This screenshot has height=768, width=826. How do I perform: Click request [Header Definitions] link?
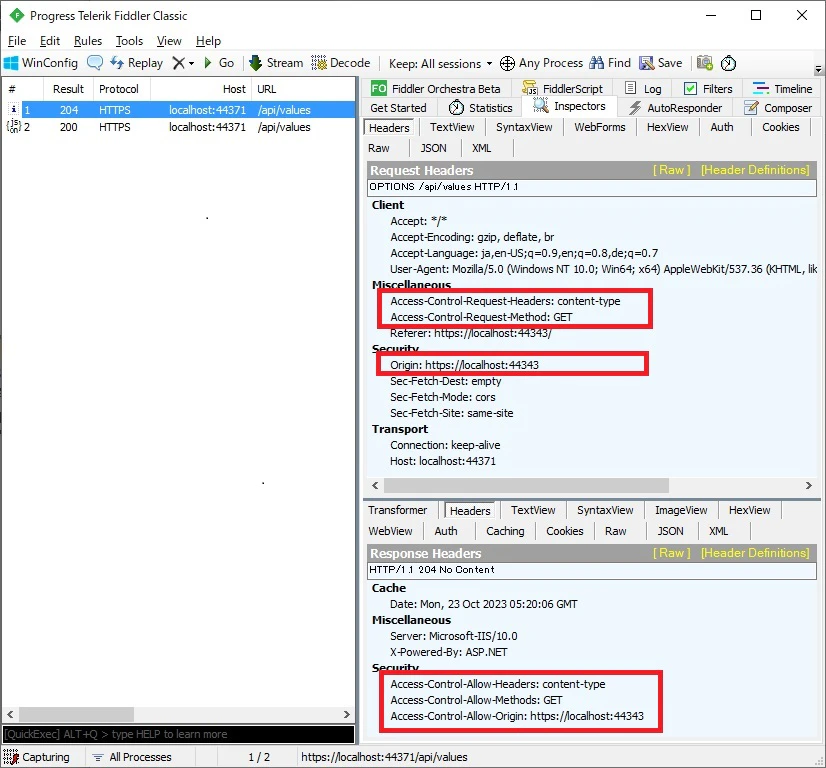(755, 170)
